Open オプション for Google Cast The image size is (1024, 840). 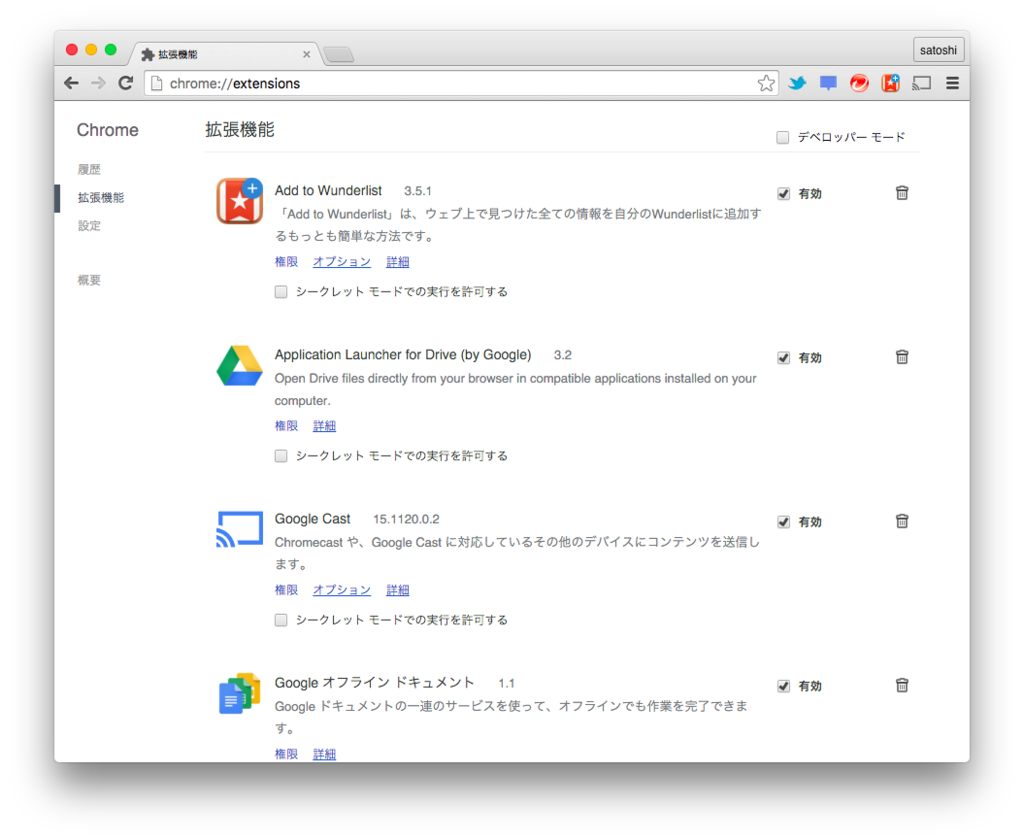342,589
